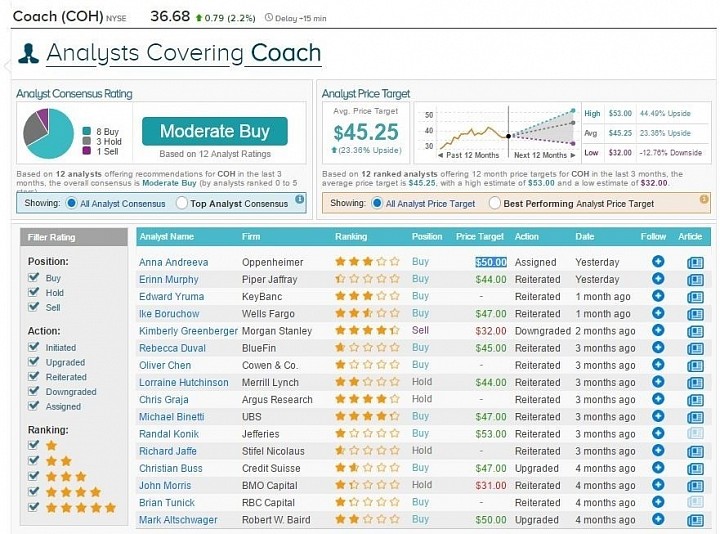
Task: Toggle the Assigned action filter
Action: (x=34, y=406)
